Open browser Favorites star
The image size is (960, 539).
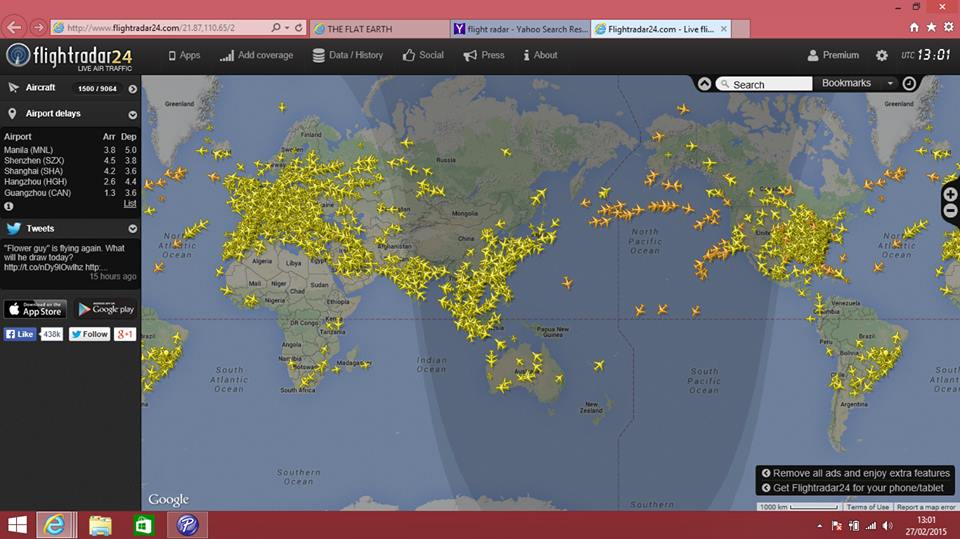[931, 27]
